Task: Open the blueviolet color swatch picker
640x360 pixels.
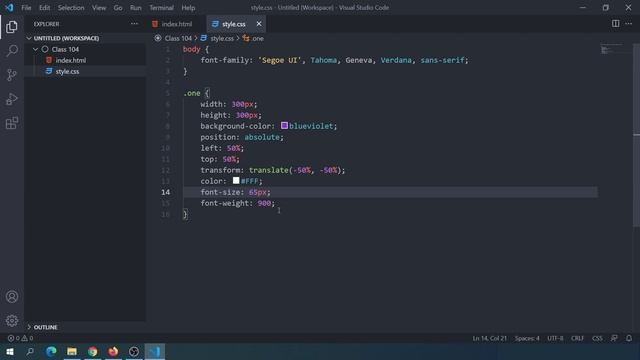Action: pos(284,125)
